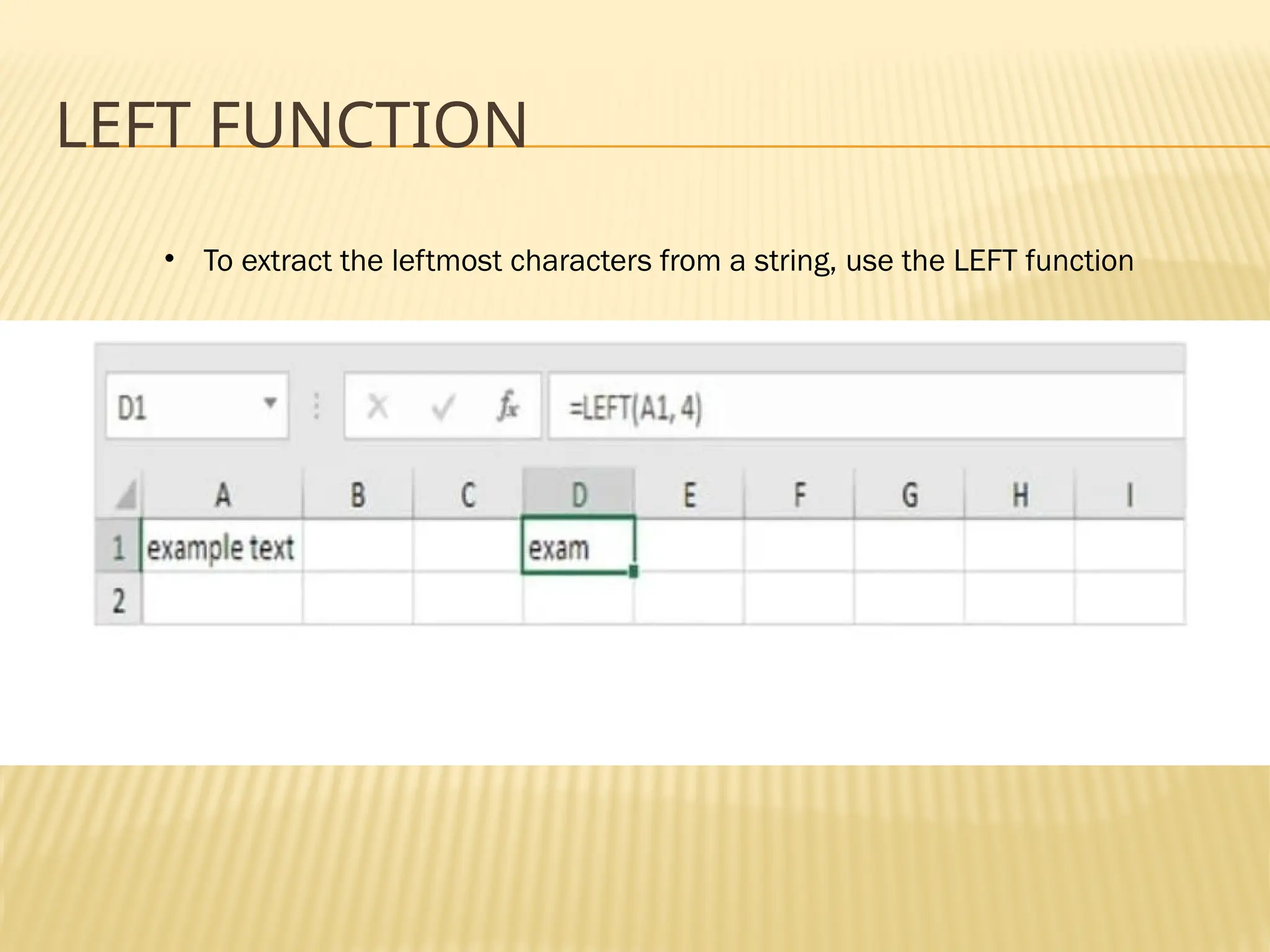This screenshot has width=1270, height=952.
Task: Click the Name Box showing D1
Action: (x=197, y=406)
